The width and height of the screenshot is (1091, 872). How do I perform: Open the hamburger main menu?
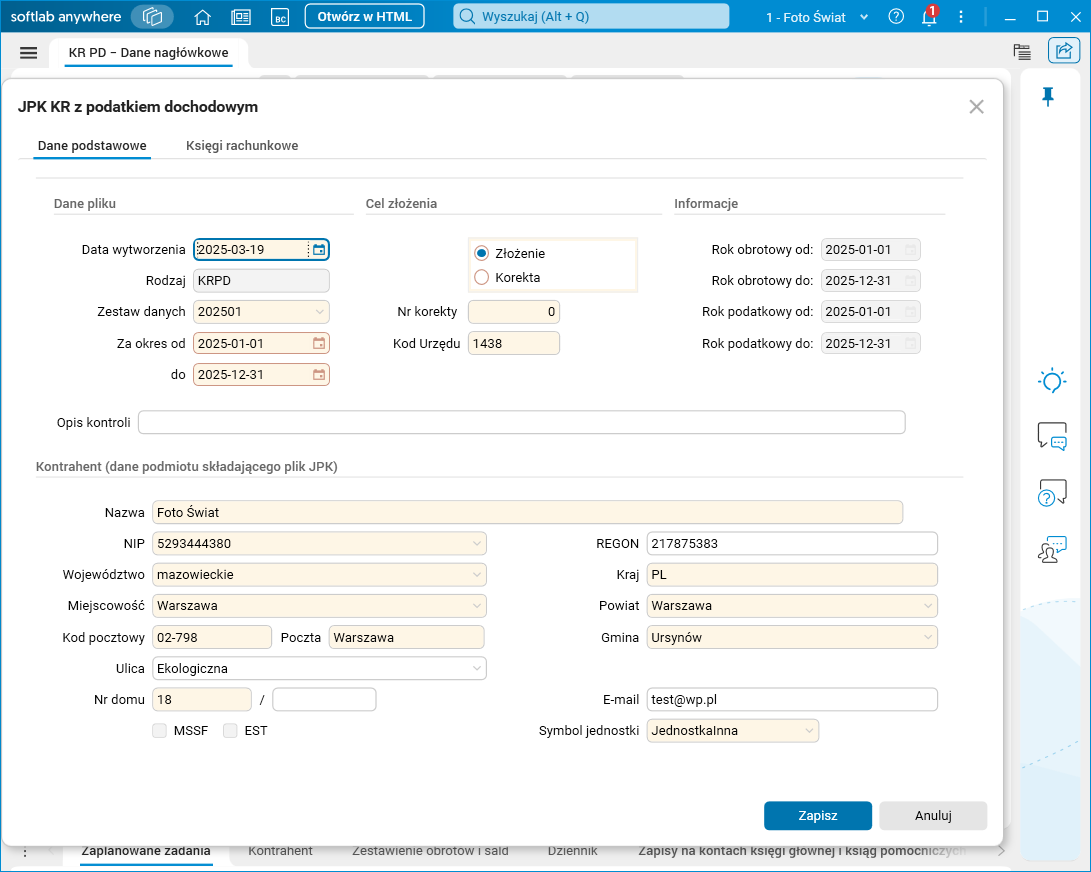(x=29, y=53)
